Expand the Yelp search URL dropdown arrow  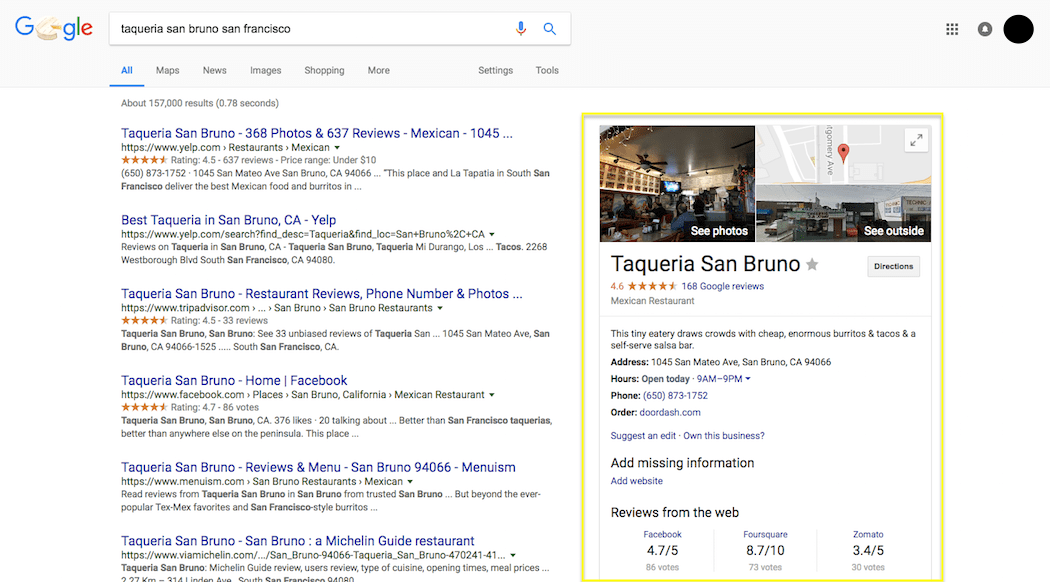(x=492, y=234)
